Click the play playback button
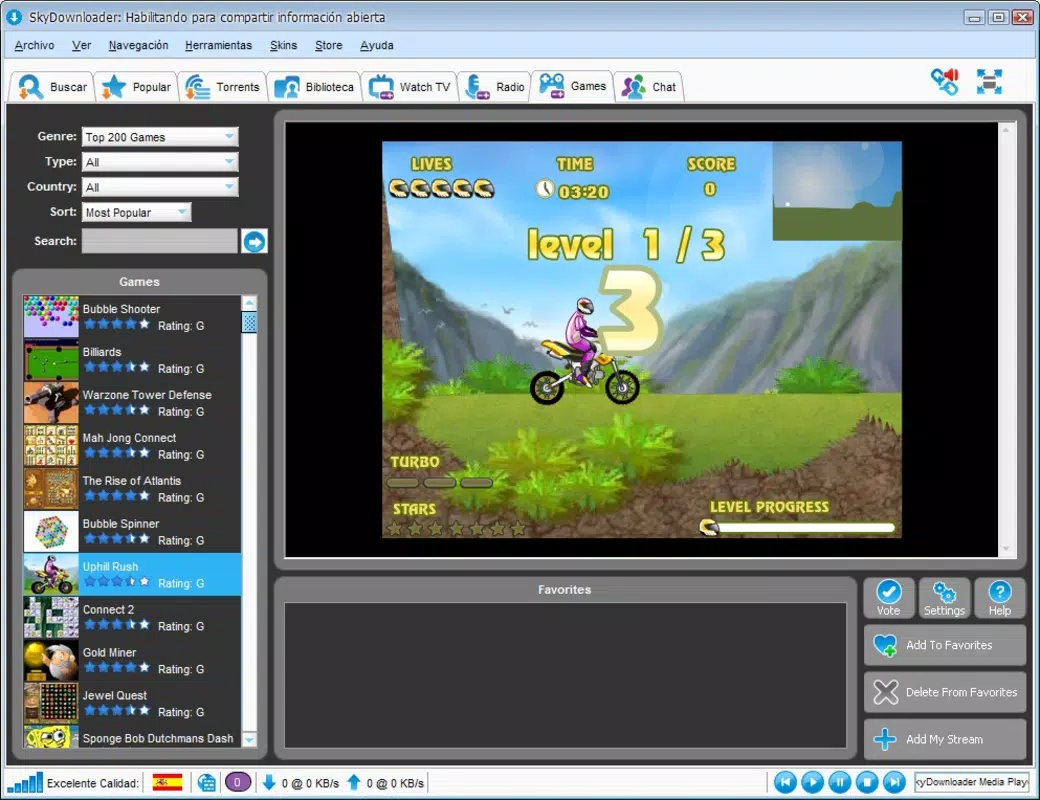Viewport: 1040px width, 800px height. [812, 783]
